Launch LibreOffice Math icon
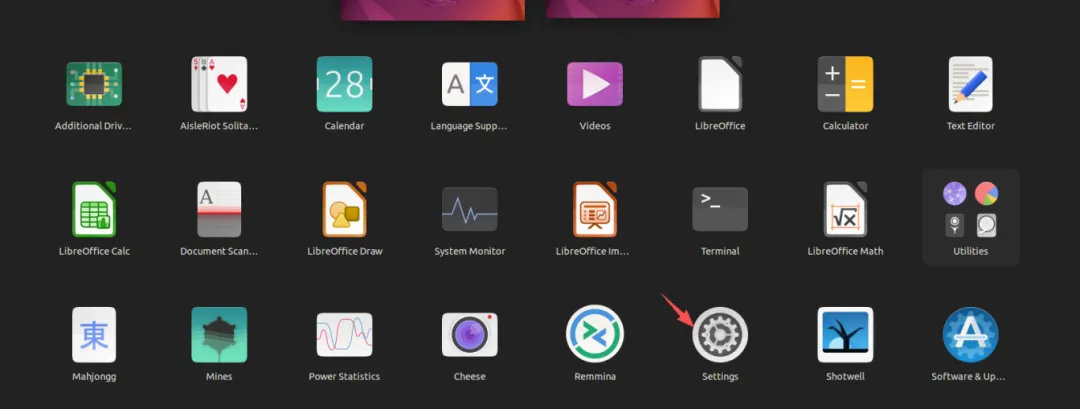This screenshot has width=1080, height=409. [x=845, y=209]
